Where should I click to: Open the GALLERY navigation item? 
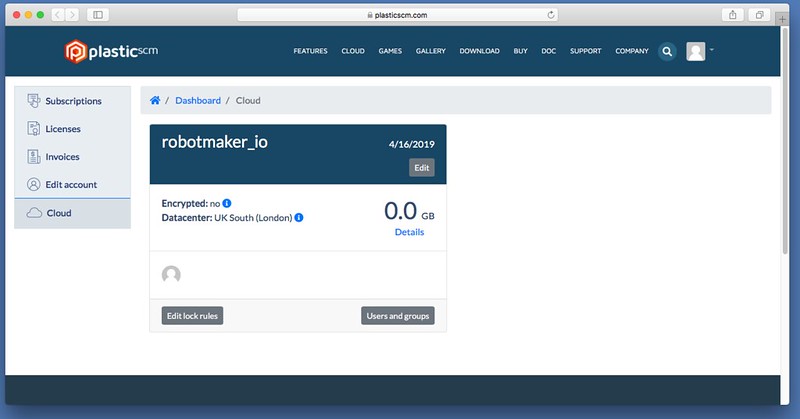431,51
